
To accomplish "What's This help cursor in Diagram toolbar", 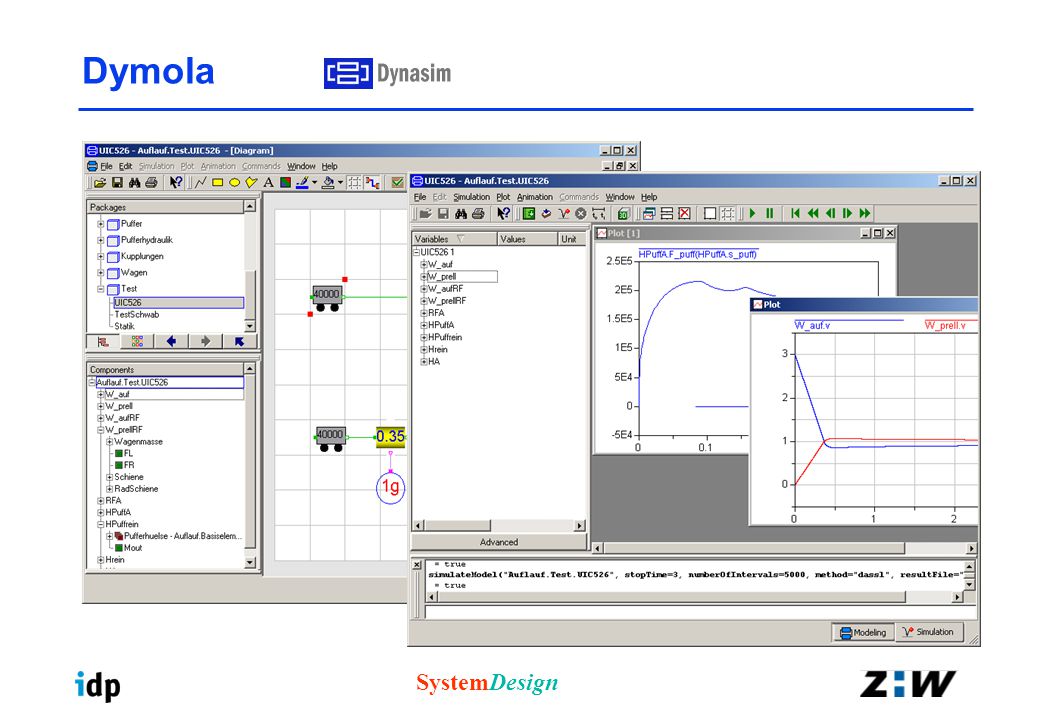I will click(176, 182).
